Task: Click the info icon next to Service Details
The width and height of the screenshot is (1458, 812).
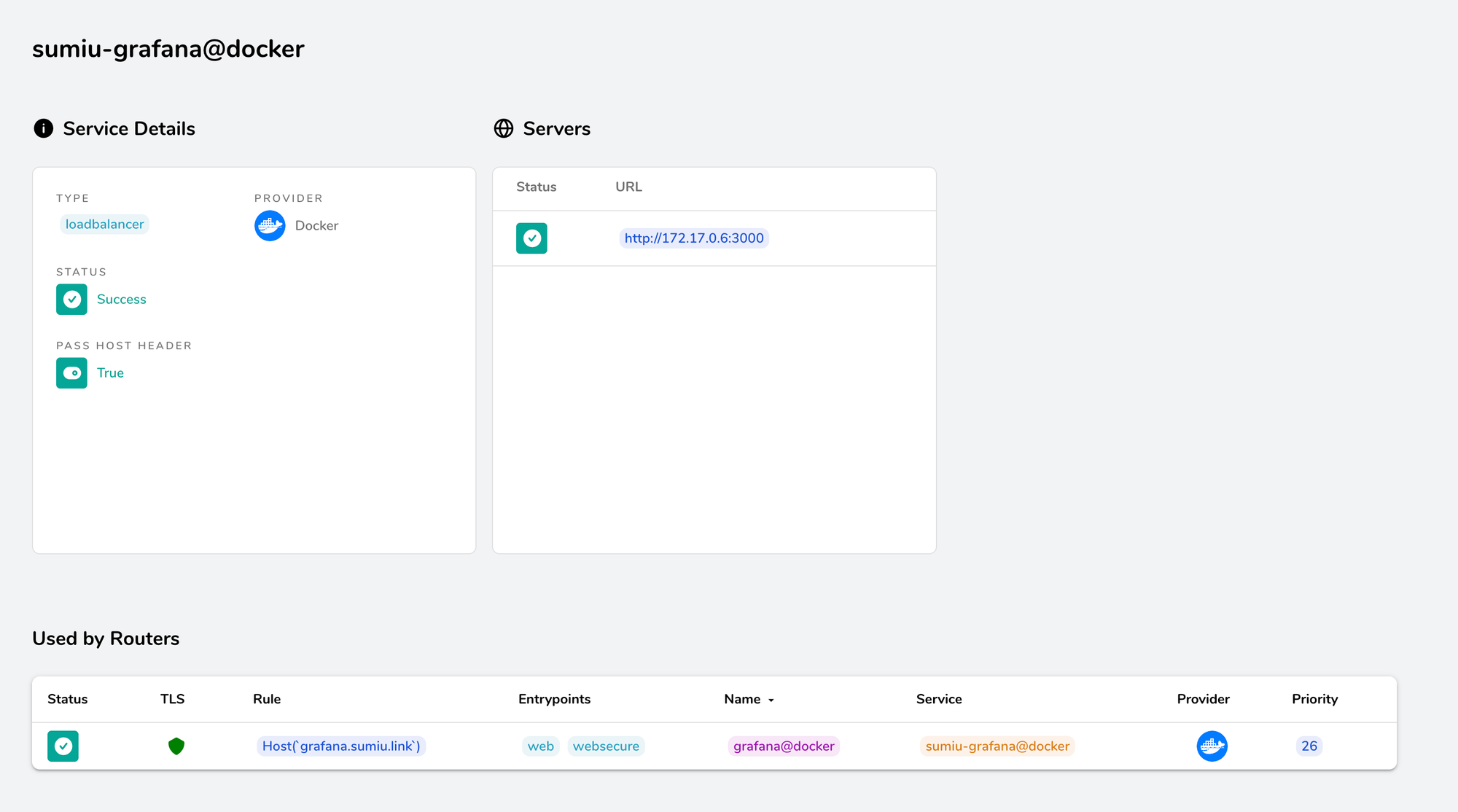Action: pos(42,128)
